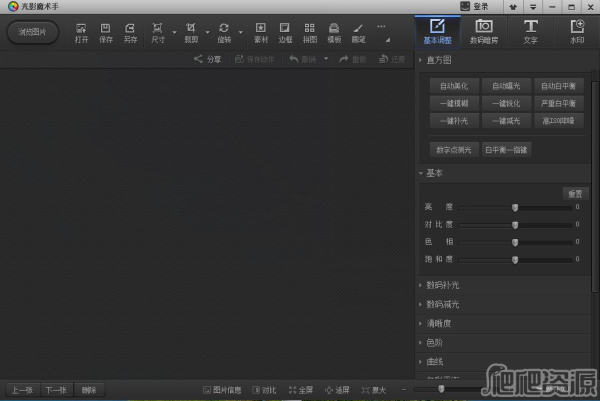The width and height of the screenshot is (600, 401).
Task: Toggle 对比 (Compare) view in bottom bar
Action: pyautogui.click(x=265, y=389)
